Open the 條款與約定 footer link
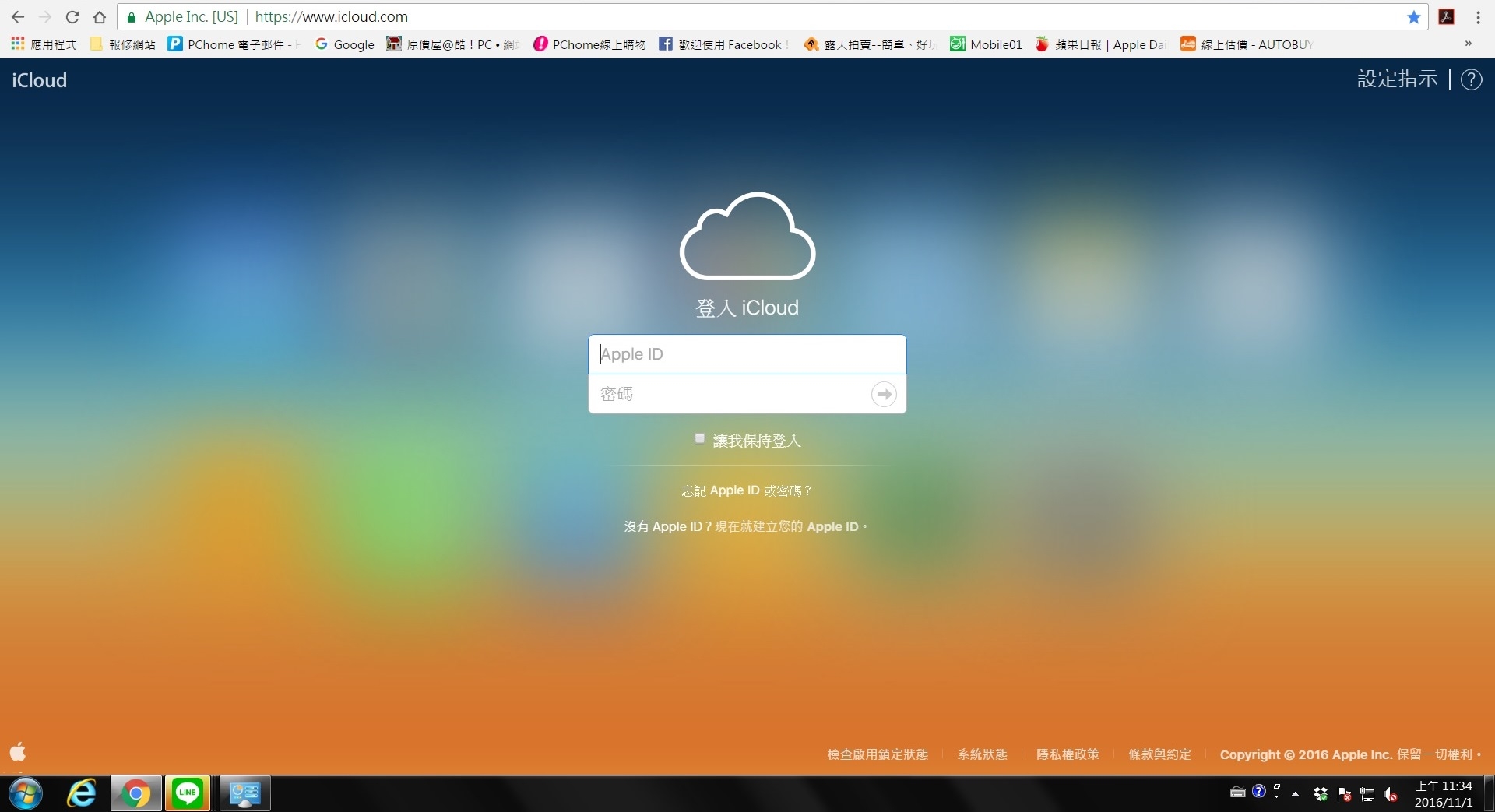1495x812 pixels. 1160,754
